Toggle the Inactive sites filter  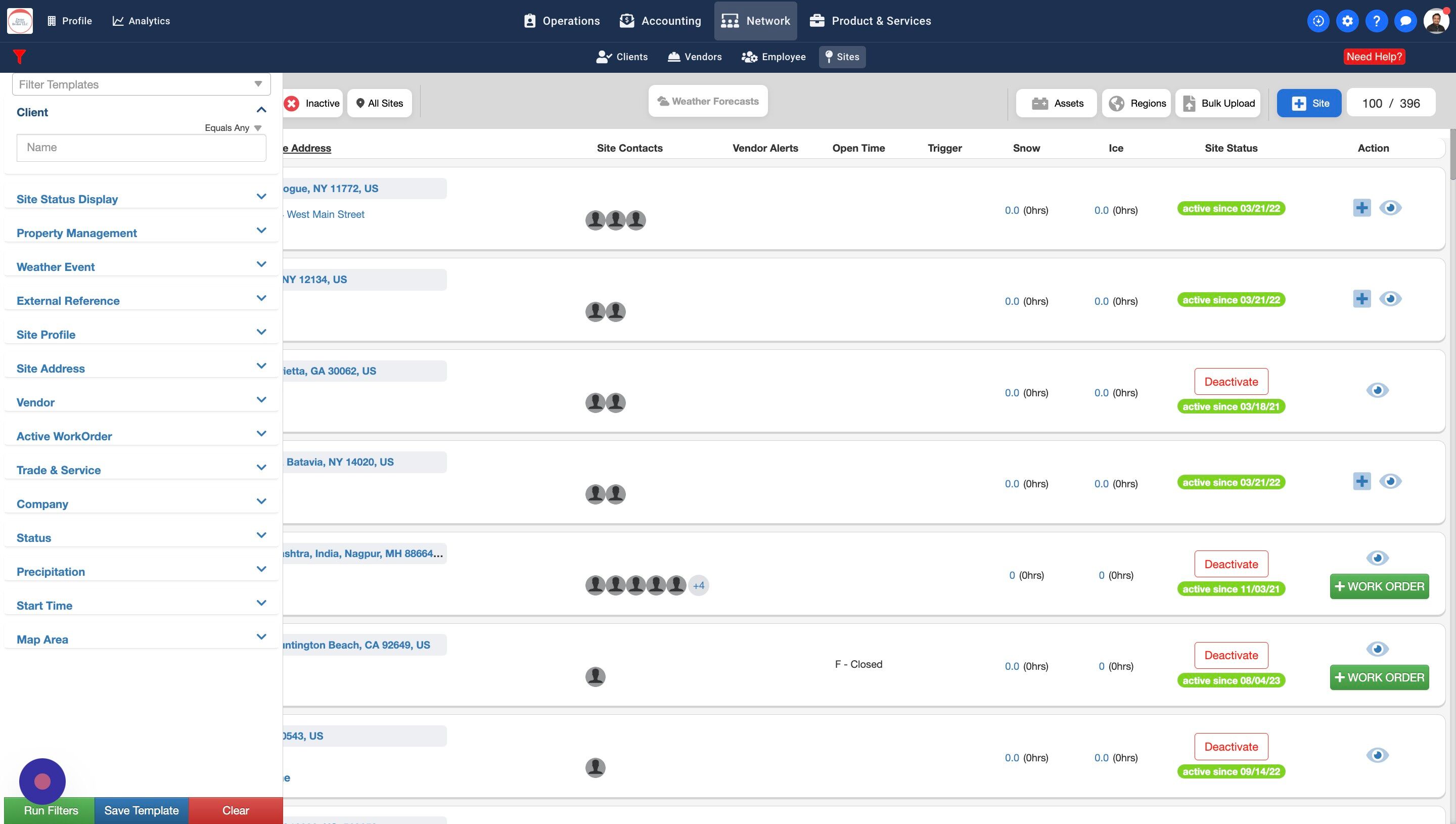(x=313, y=103)
